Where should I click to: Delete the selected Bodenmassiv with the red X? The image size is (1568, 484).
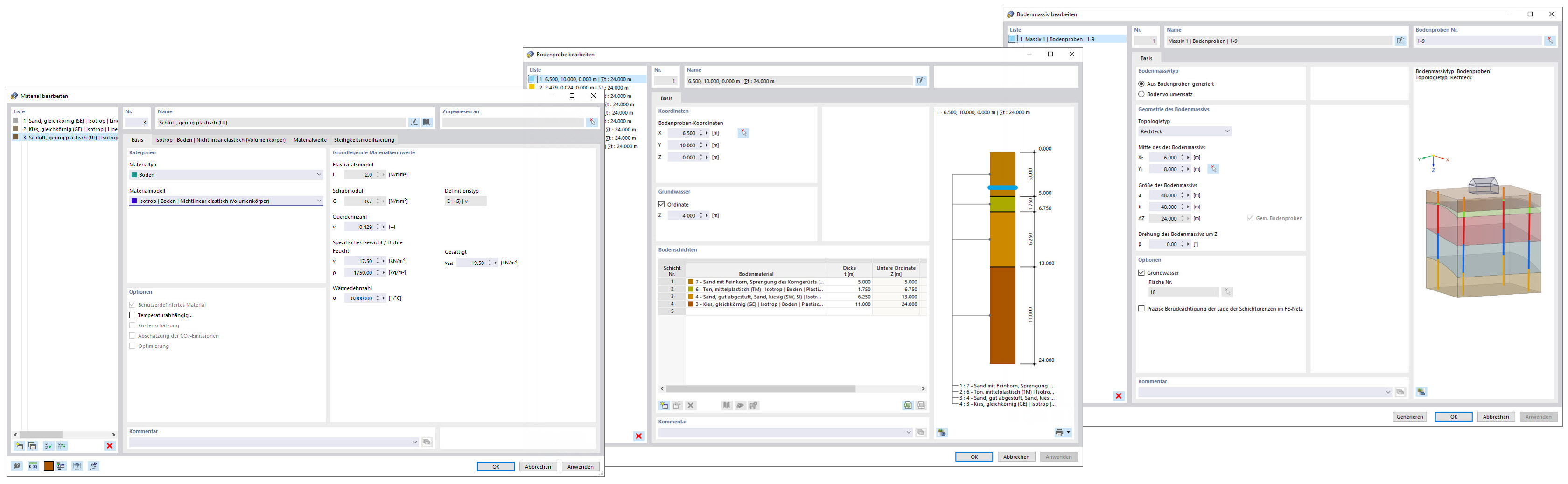(x=1119, y=396)
